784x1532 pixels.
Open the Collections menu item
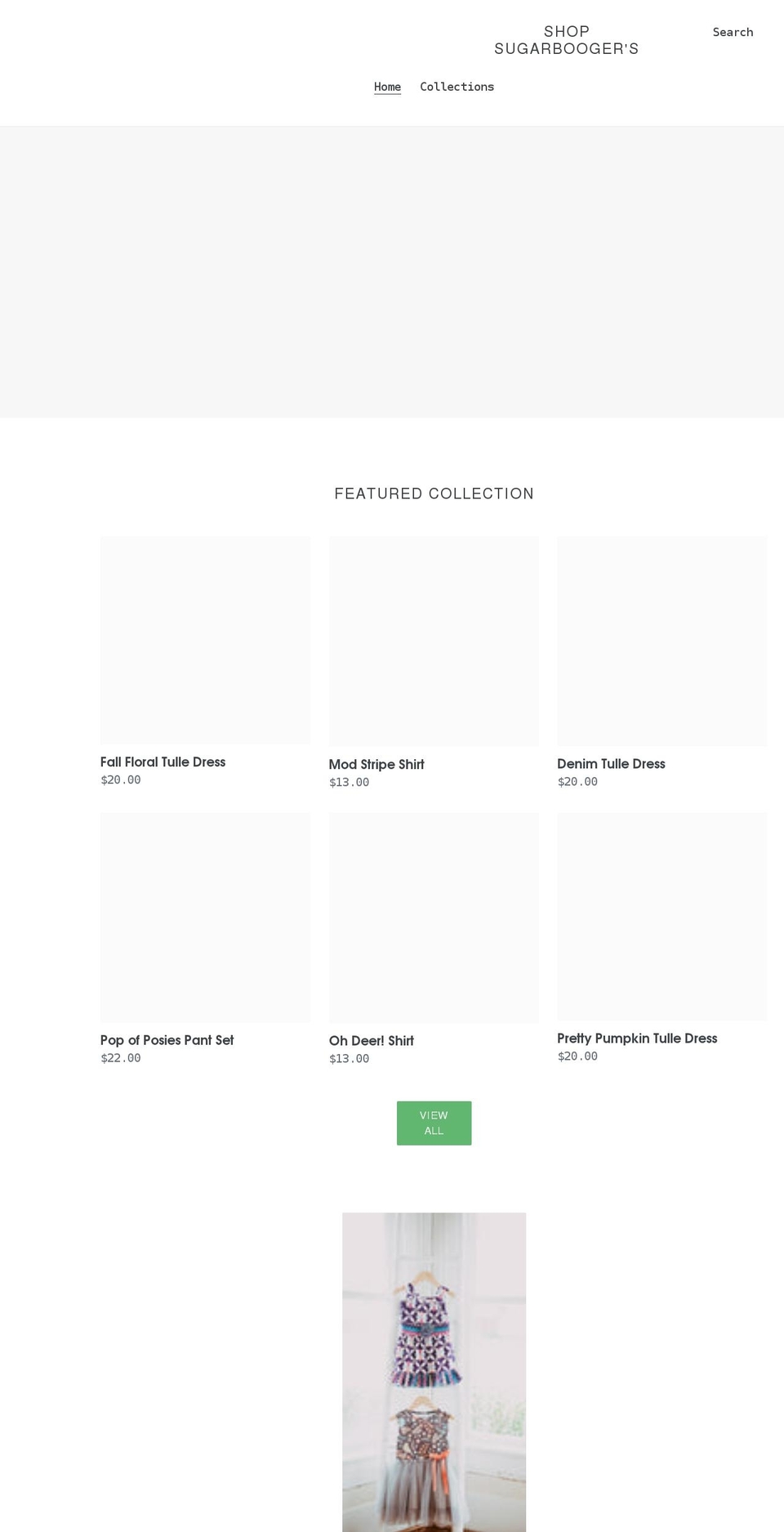click(x=457, y=87)
